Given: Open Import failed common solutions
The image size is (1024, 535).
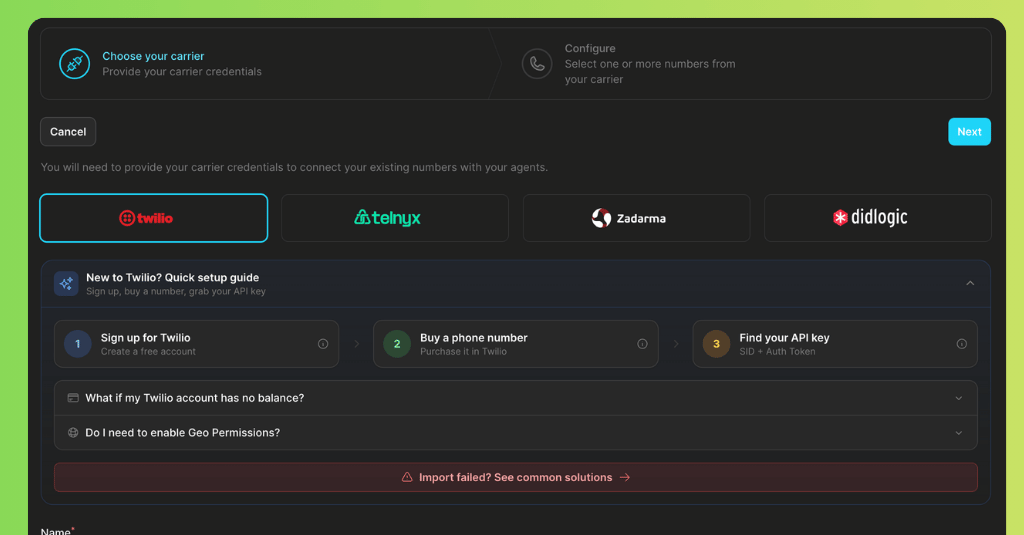Looking at the screenshot, I should point(516,478).
